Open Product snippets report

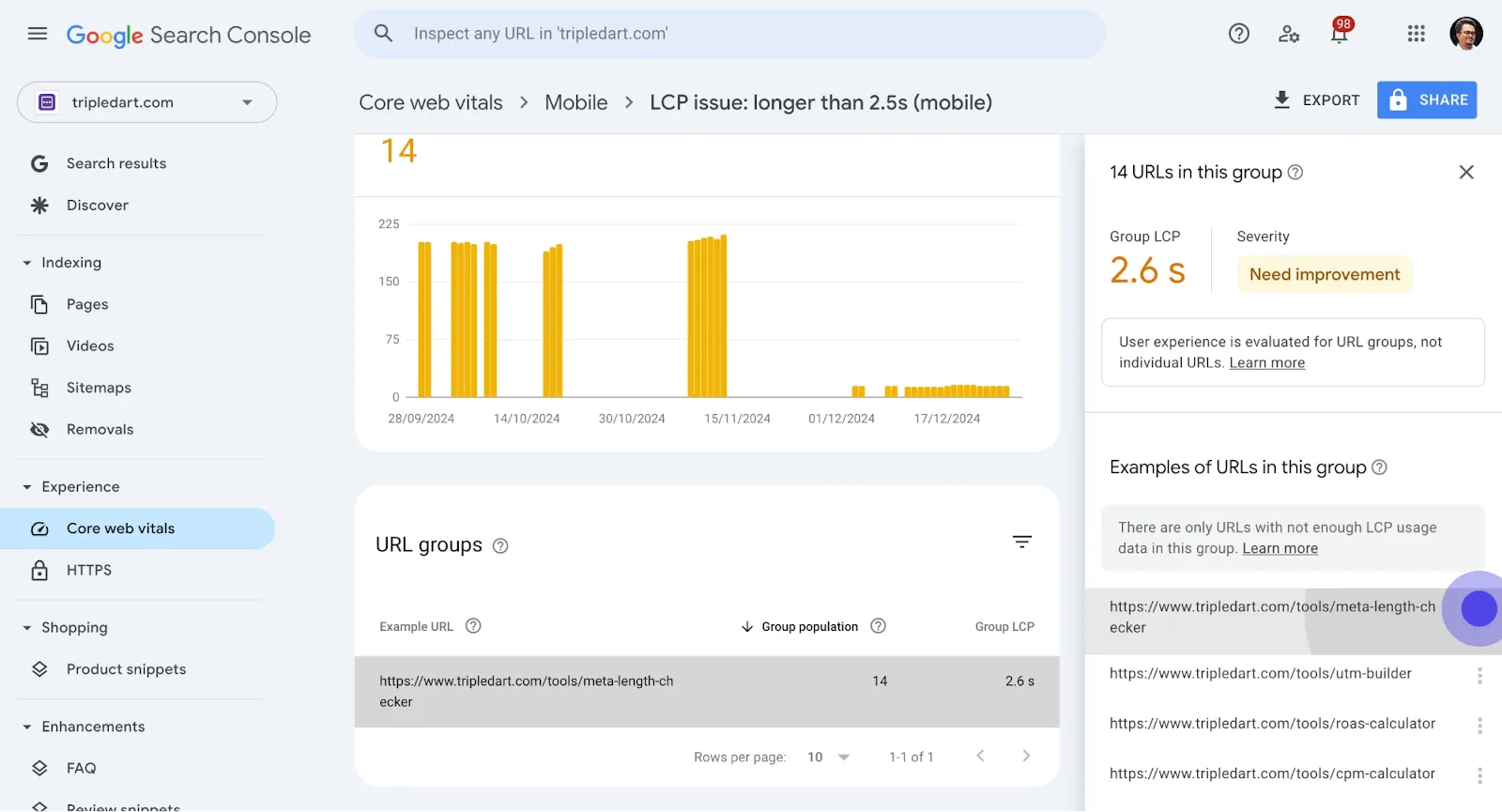pyautogui.click(x=126, y=669)
